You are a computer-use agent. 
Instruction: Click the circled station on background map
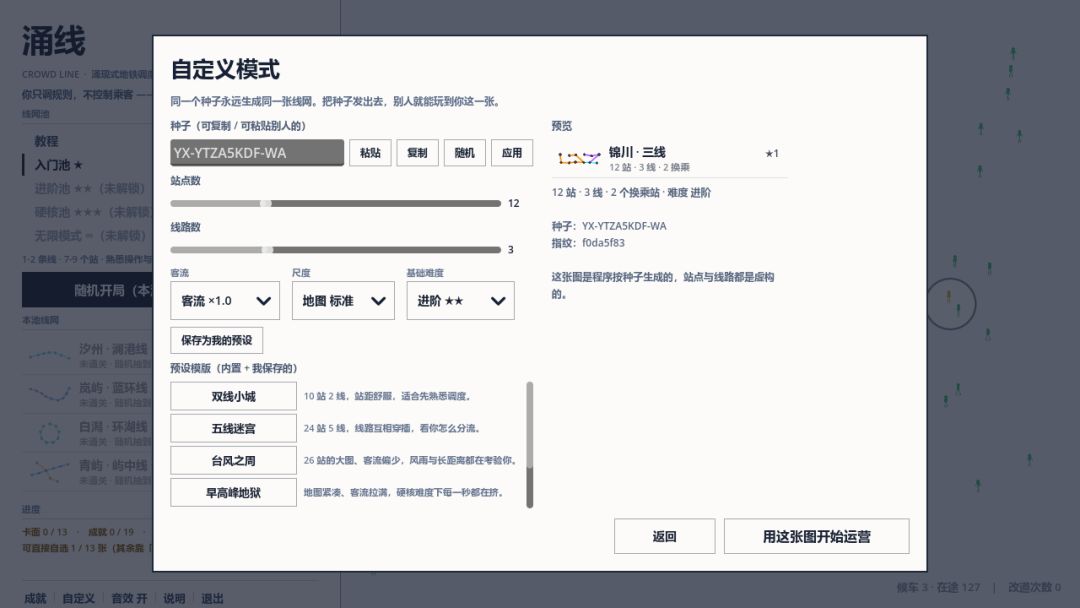click(x=951, y=304)
